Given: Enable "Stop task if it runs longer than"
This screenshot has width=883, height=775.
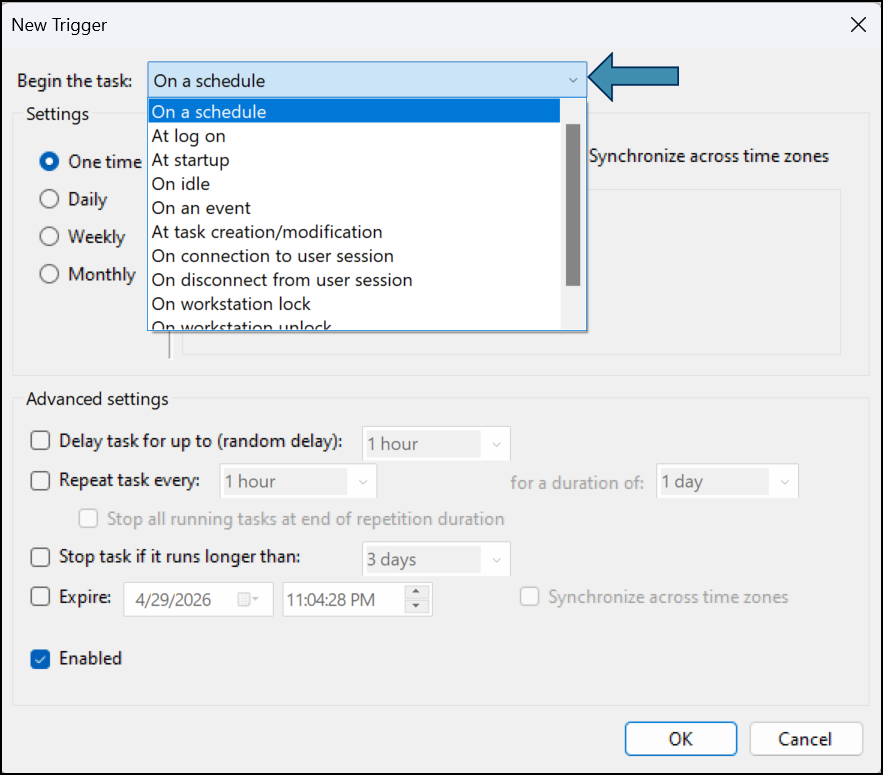Looking at the screenshot, I should click(x=41, y=557).
